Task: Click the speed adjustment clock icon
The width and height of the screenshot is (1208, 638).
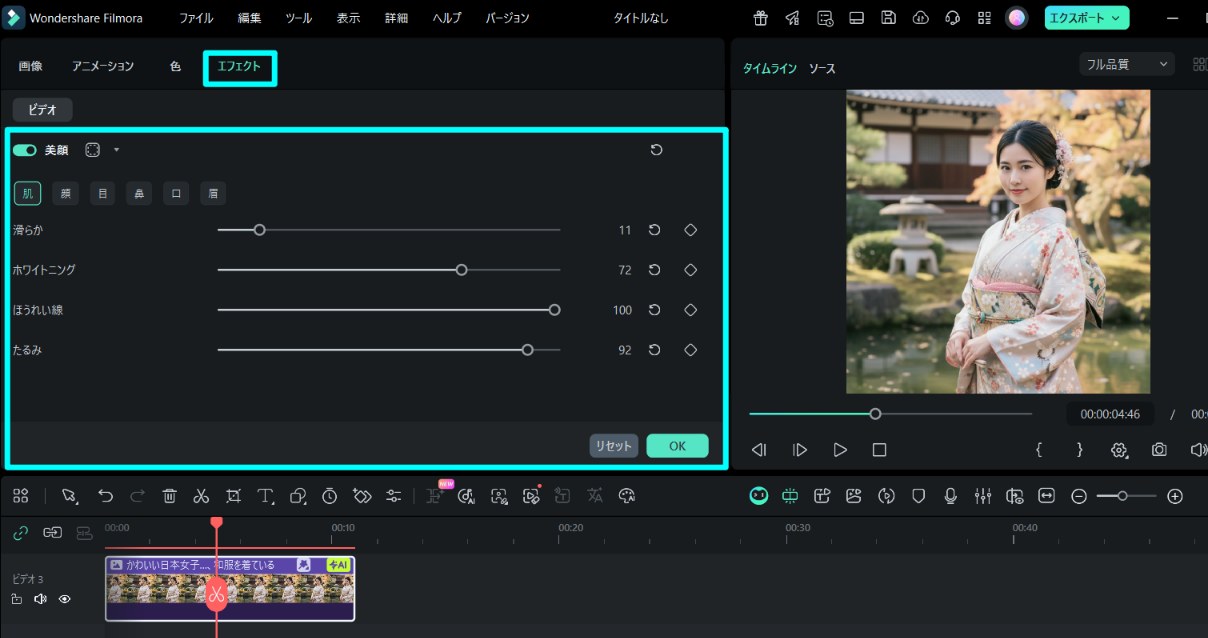Action: click(329, 495)
